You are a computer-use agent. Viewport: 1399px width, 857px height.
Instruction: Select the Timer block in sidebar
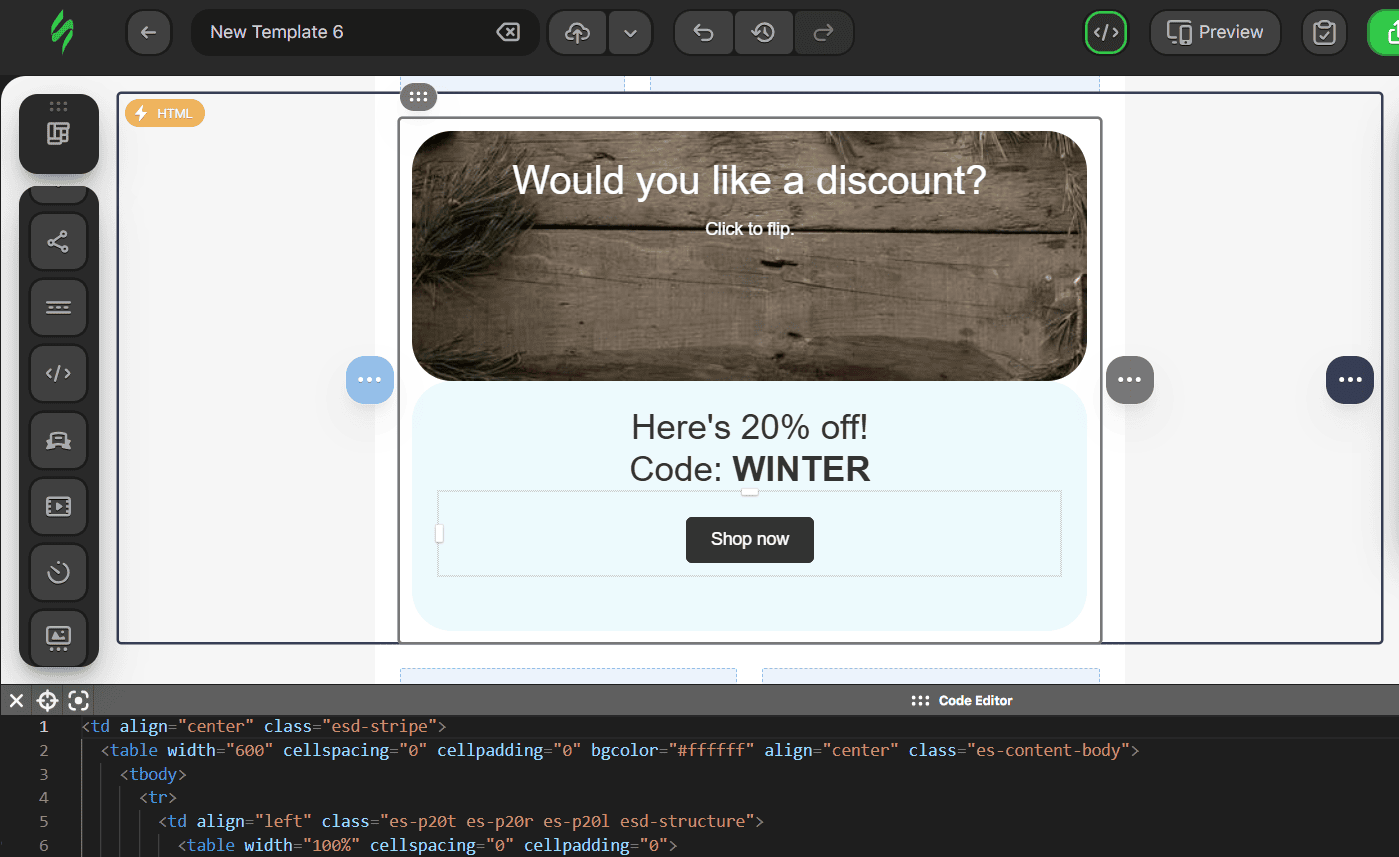[x=58, y=572]
